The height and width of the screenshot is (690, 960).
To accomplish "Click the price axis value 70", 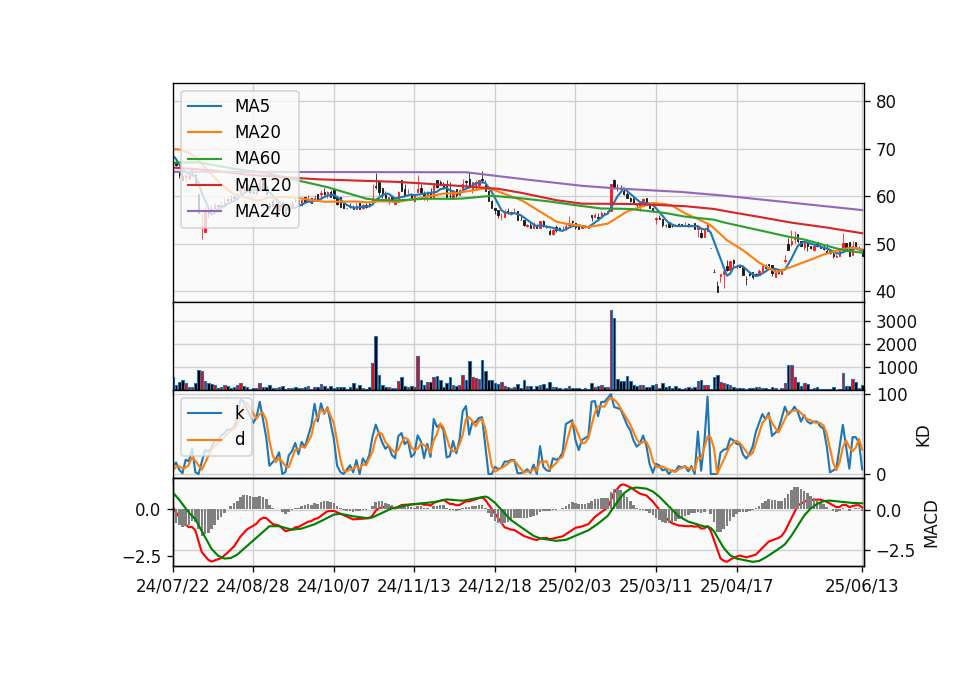I will coord(886,149).
